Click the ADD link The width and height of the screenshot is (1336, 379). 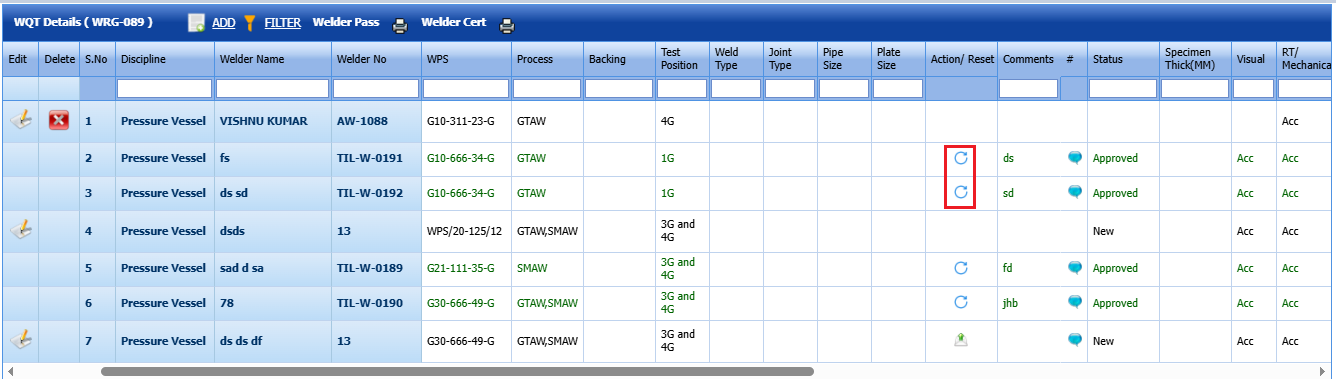(x=224, y=22)
